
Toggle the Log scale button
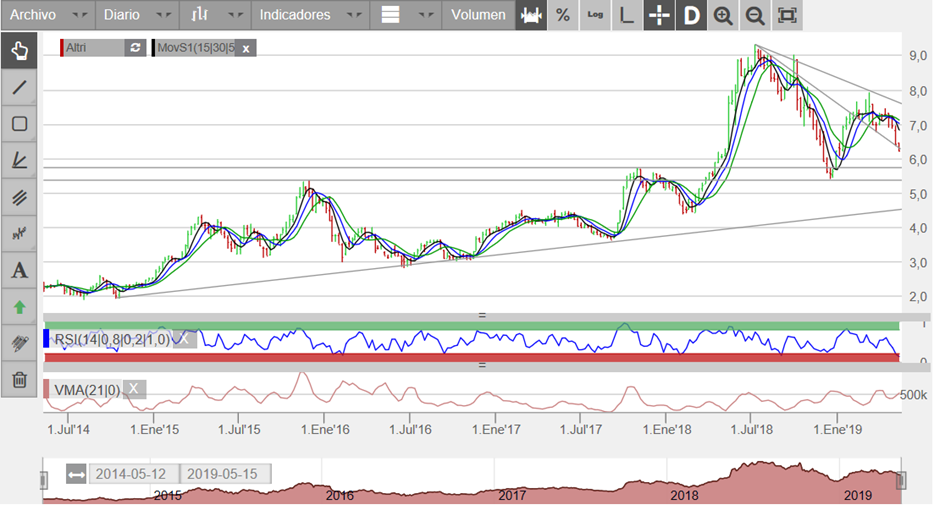pyautogui.click(x=595, y=15)
